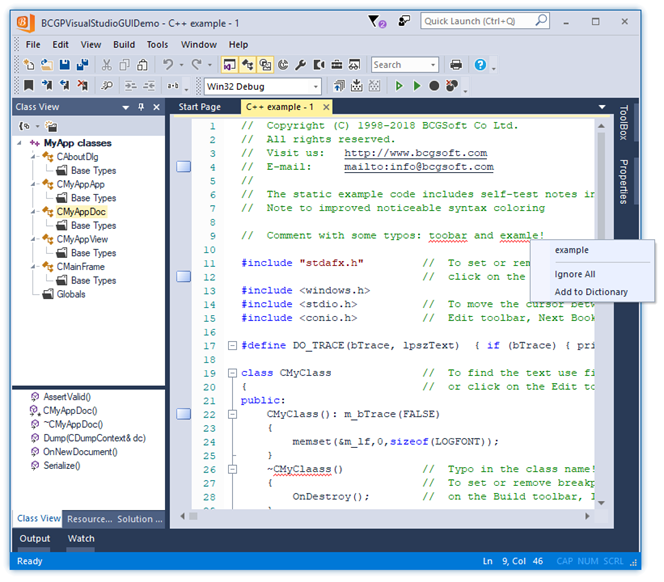The height and width of the screenshot is (582, 664).
Task: Open the Search combo box dropdown arrow
Action: coord(433,65)
